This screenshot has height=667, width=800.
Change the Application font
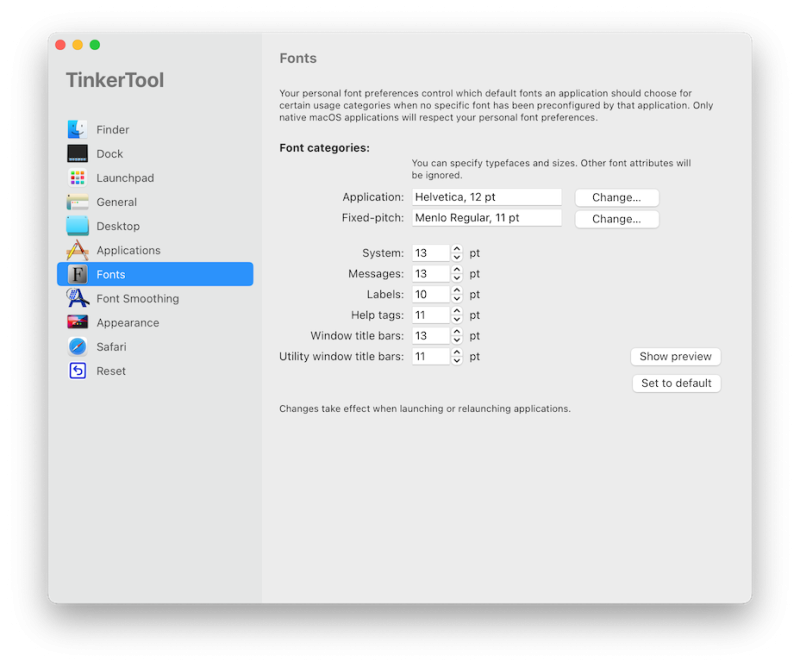[x=616, y=197]
